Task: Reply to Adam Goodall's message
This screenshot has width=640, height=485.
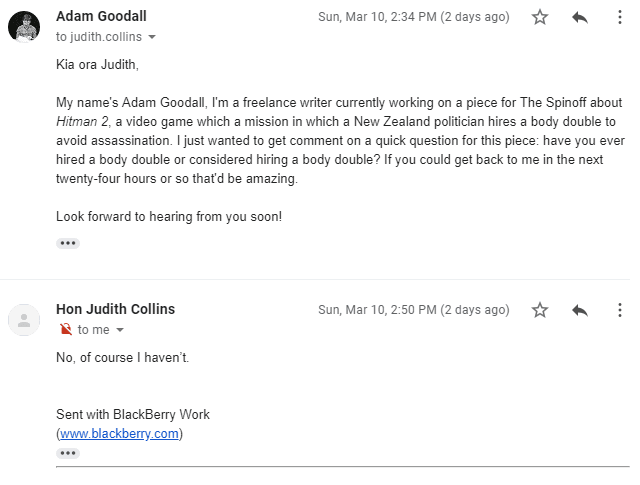Action: coord(580,17)
